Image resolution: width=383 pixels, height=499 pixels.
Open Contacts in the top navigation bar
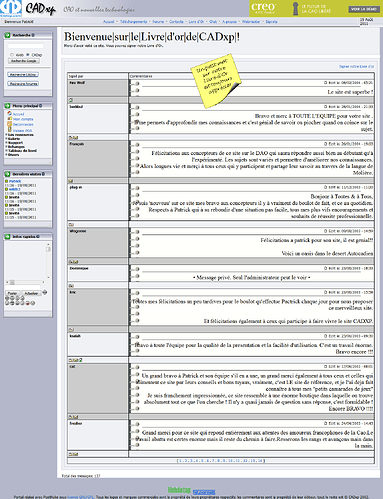pos(176,22)
